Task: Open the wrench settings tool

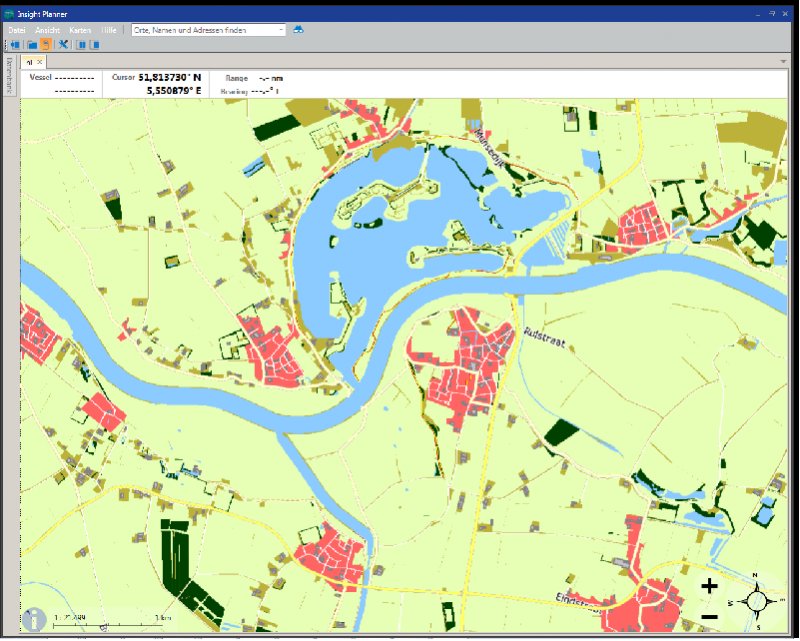Action: (63, 45)
